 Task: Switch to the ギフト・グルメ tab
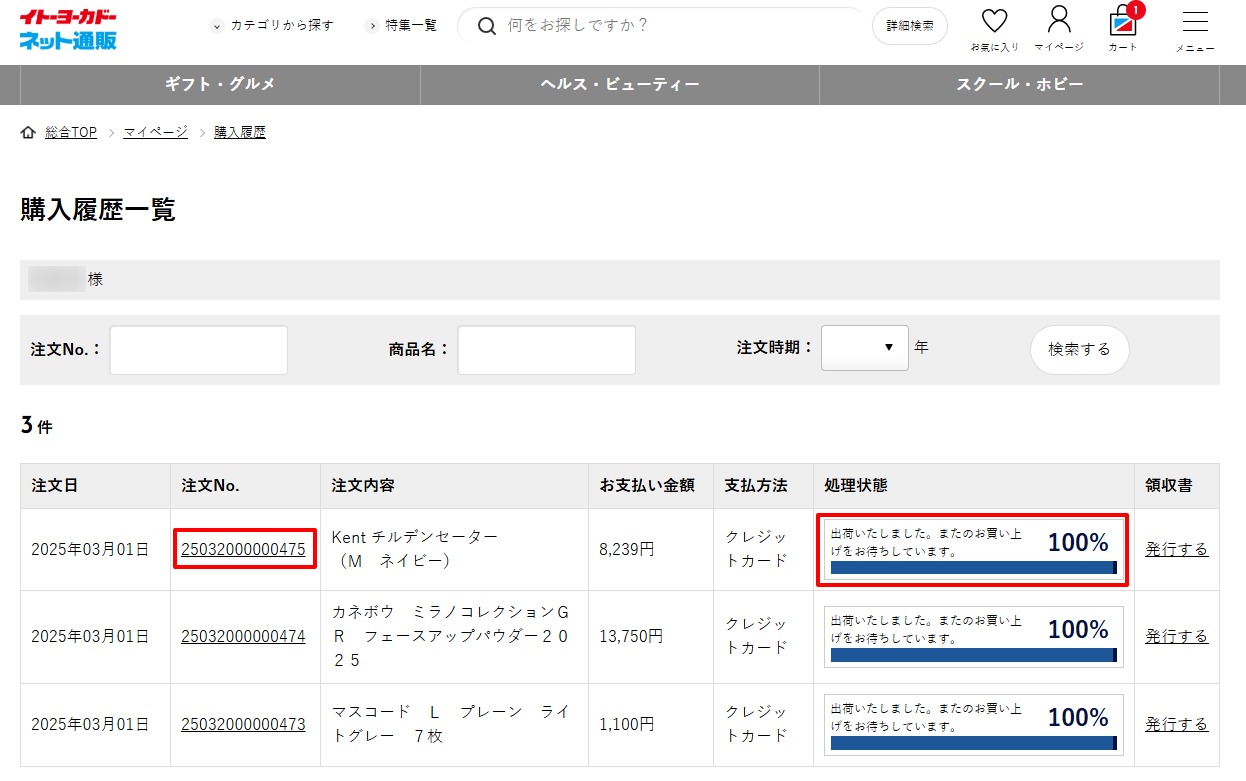point(220,85)
